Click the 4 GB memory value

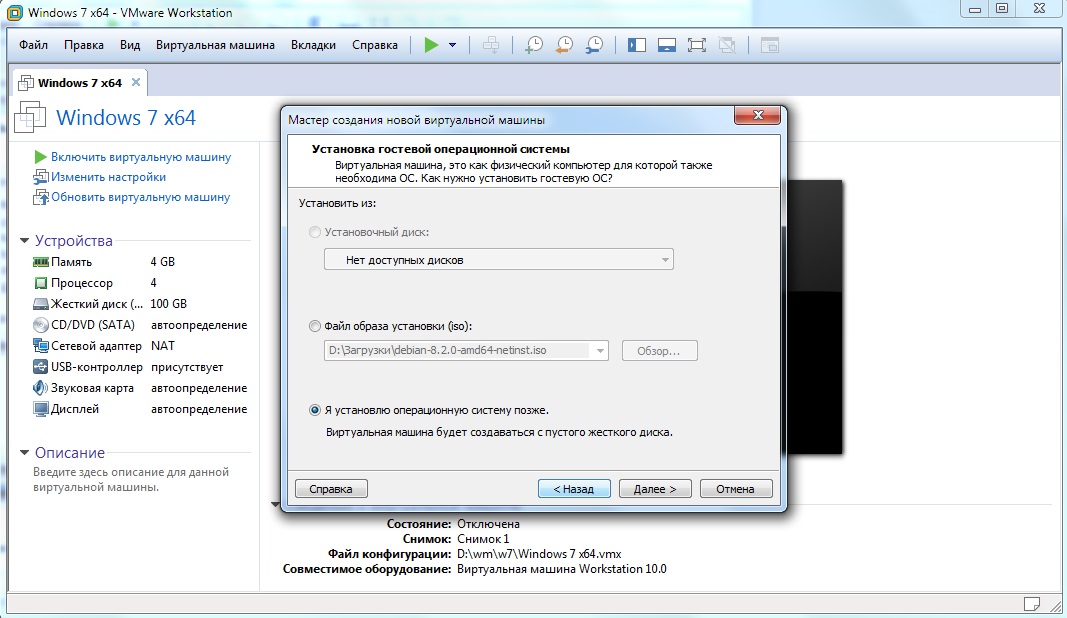coord(163,262)
